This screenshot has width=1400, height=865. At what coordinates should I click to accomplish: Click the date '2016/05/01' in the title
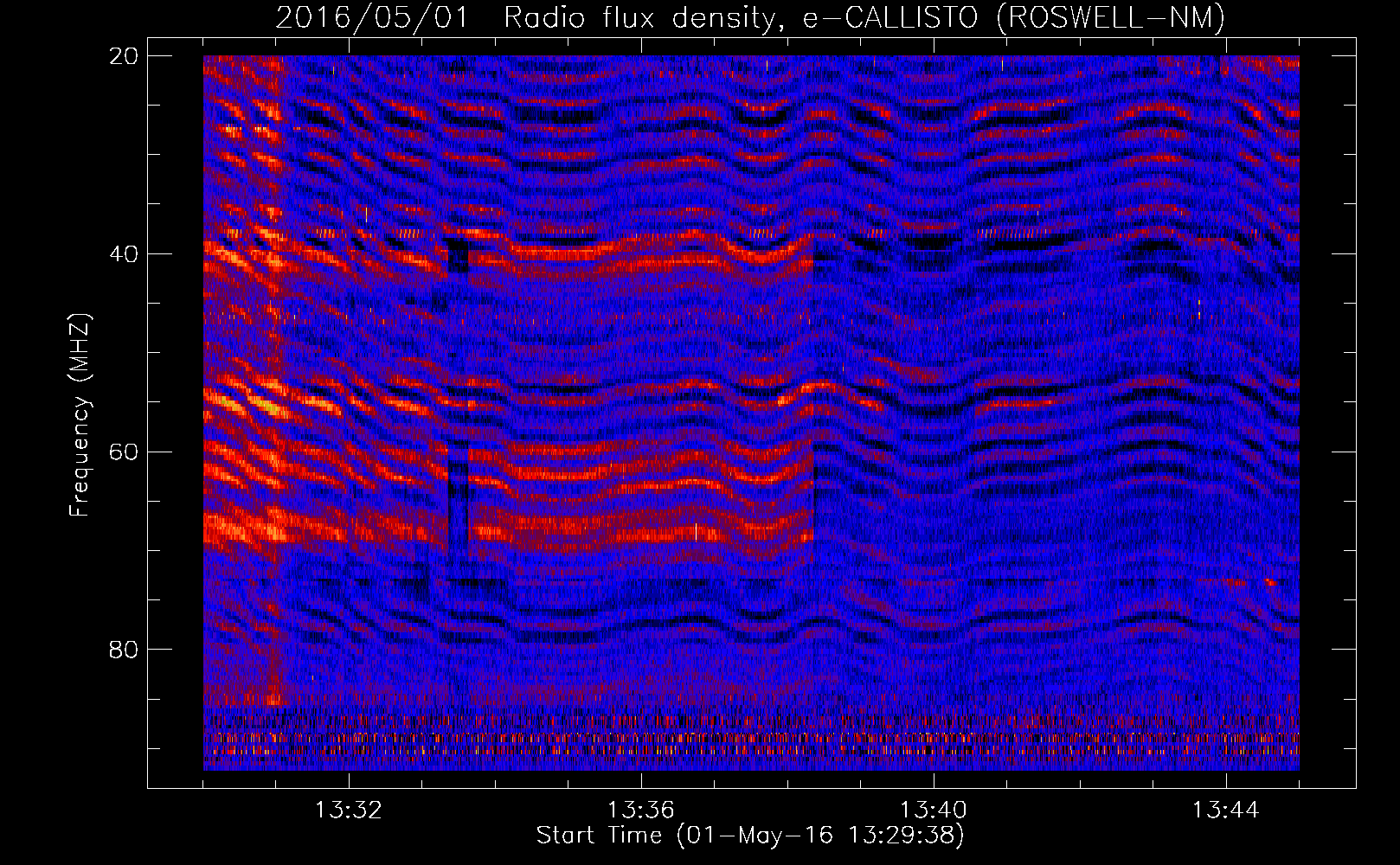click(x=372, y=17)
